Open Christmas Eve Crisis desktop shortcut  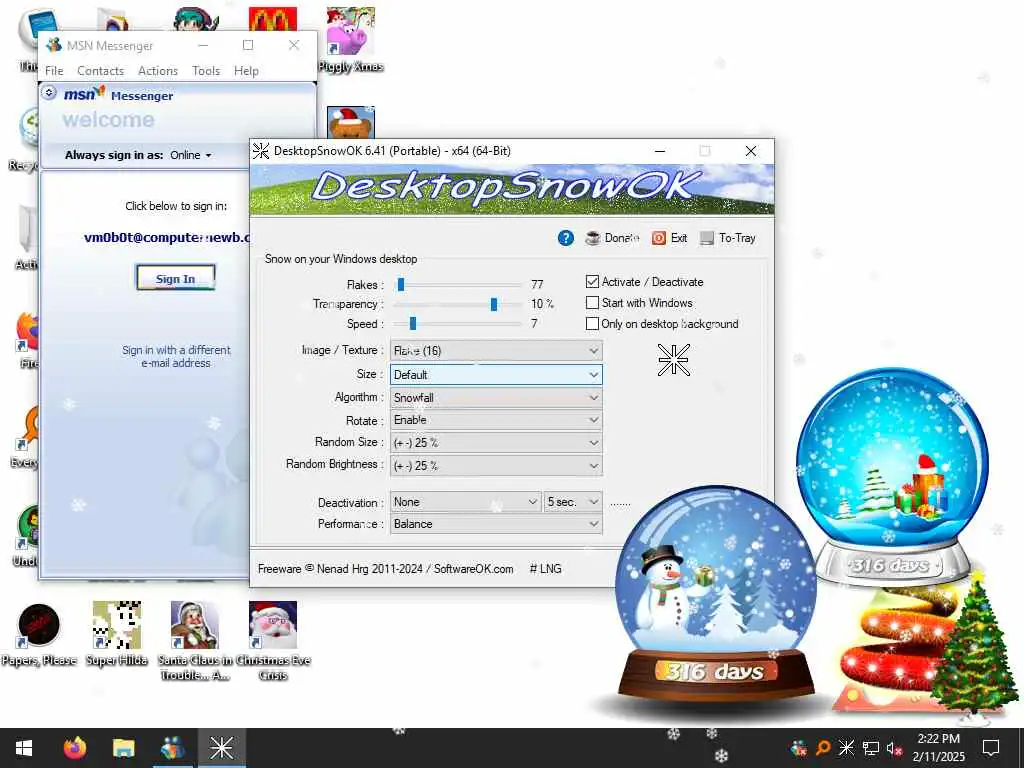(x=273, y=641)
